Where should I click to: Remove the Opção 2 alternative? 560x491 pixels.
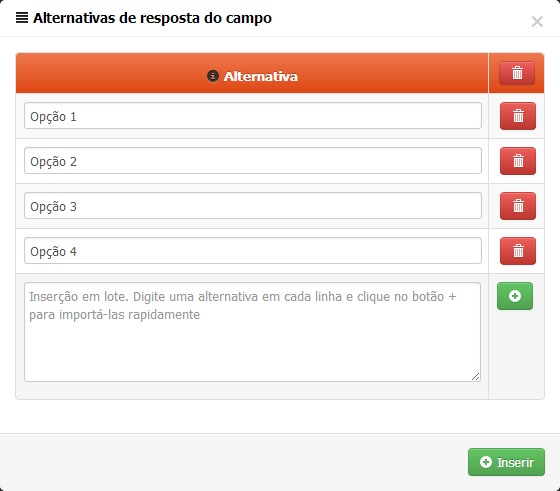[518, 161]
